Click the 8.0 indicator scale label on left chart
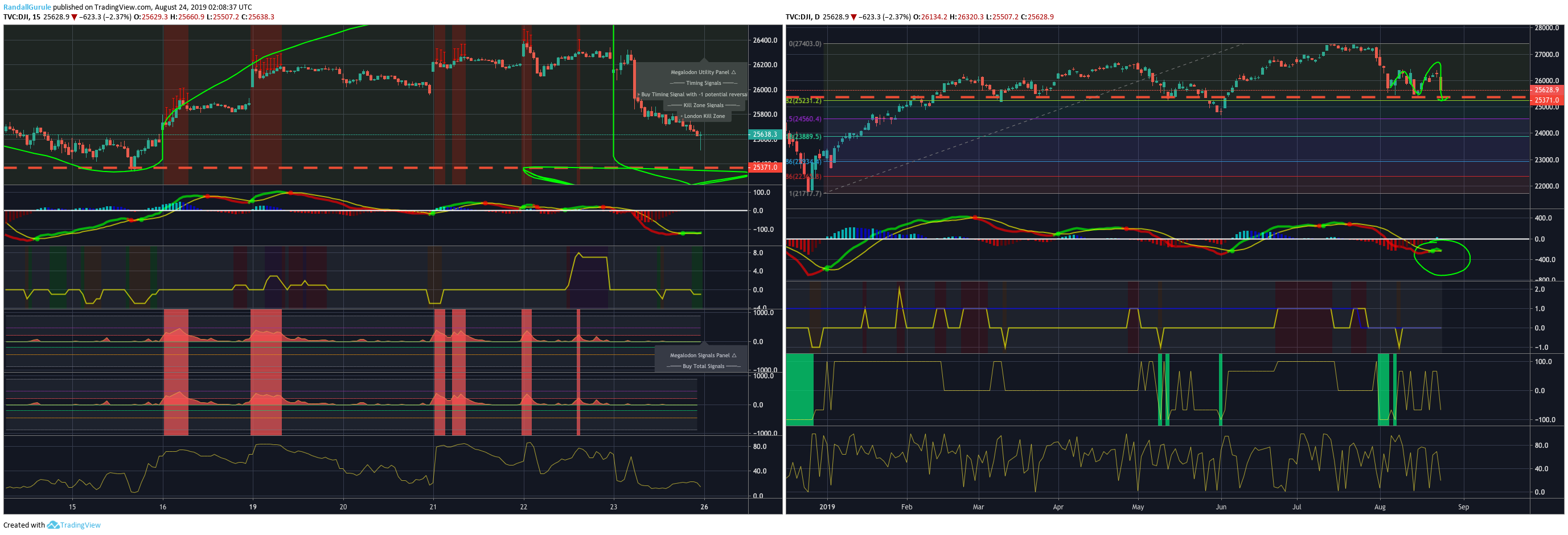The image size is (1568, 535). point(758,252)
